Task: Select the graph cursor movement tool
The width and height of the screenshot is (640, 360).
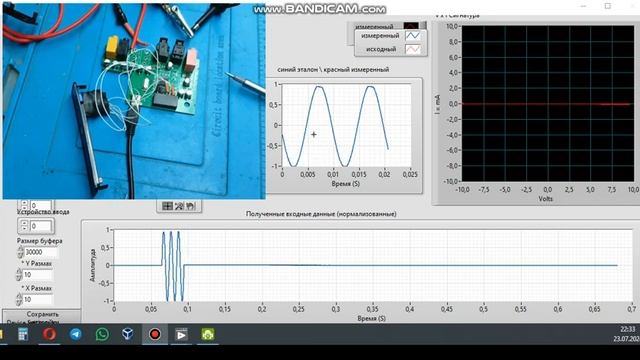Action: [x=167, y=206]
